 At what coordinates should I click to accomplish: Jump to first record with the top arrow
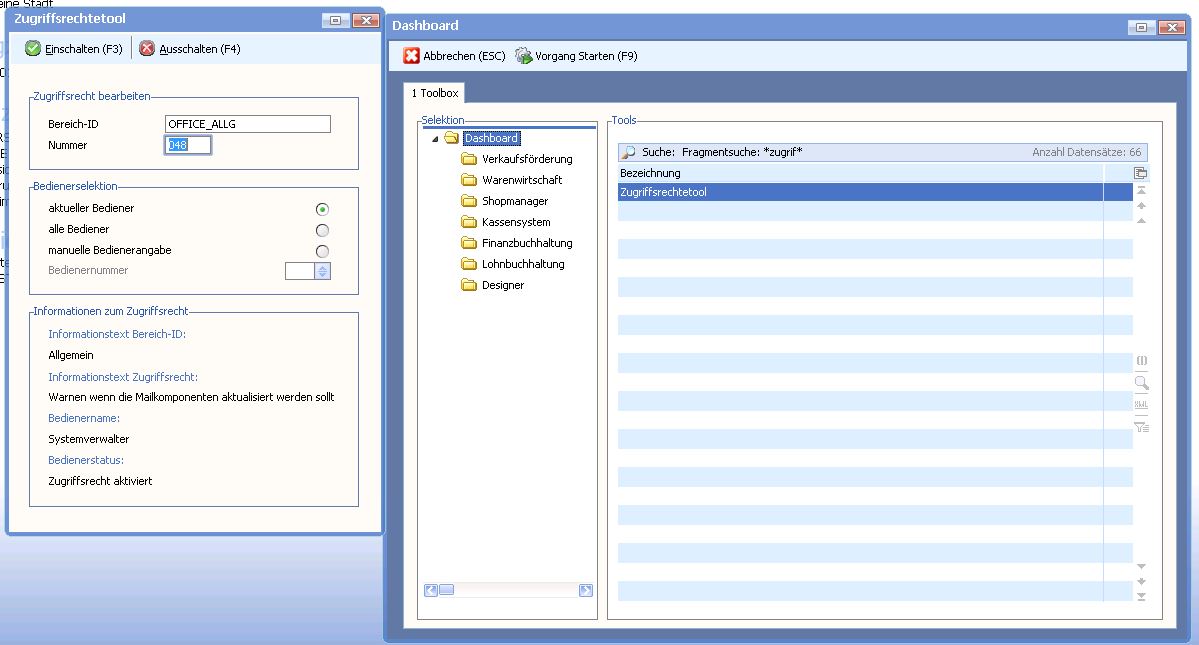(x=1141, y=190)
